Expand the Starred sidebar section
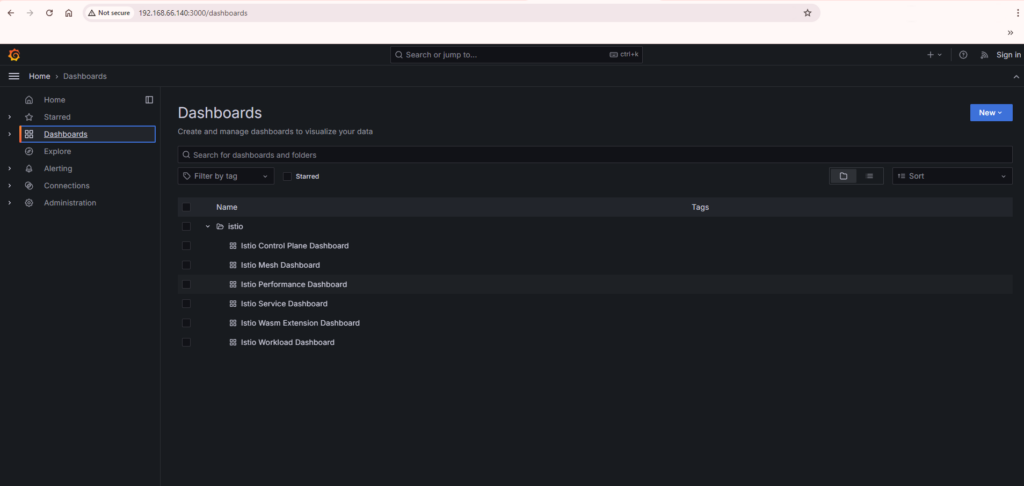The height and width of the screenshot is (486, 1024). pyautogui.click(x=9, y=117)
